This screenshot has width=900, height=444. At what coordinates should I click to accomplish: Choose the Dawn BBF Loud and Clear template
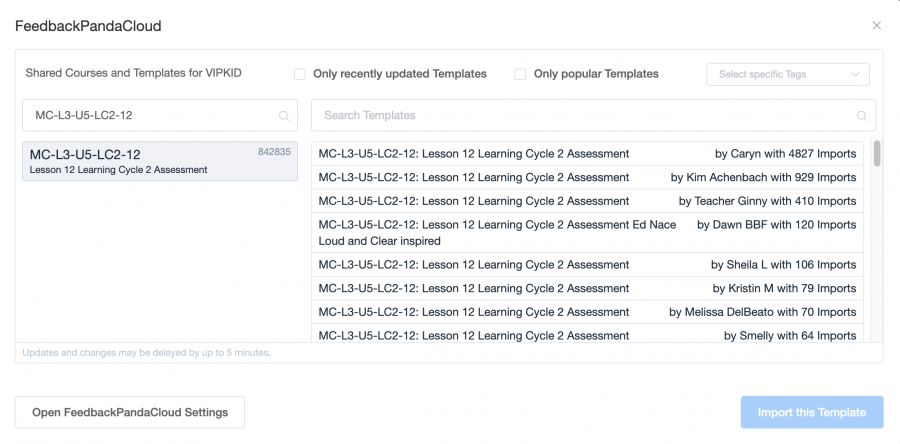(x=587, y=233)
